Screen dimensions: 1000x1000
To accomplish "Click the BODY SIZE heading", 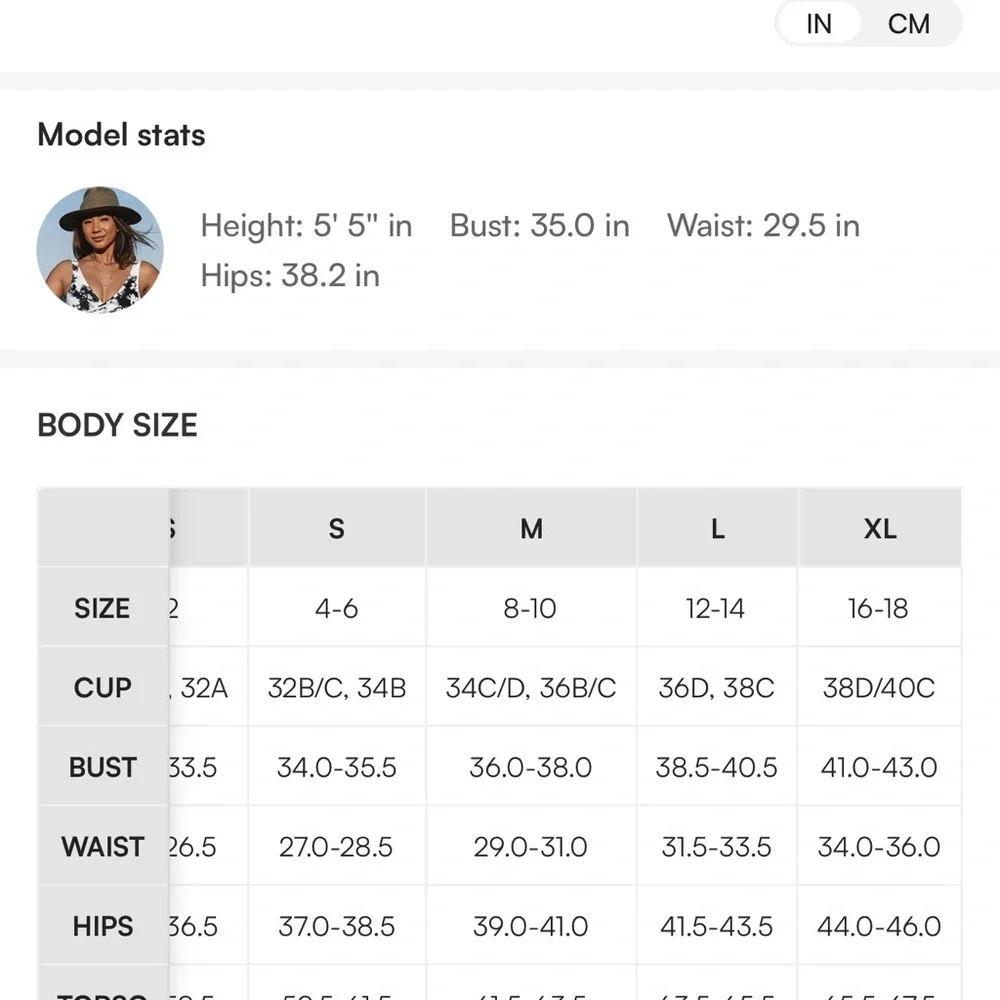I will (117, 425).
